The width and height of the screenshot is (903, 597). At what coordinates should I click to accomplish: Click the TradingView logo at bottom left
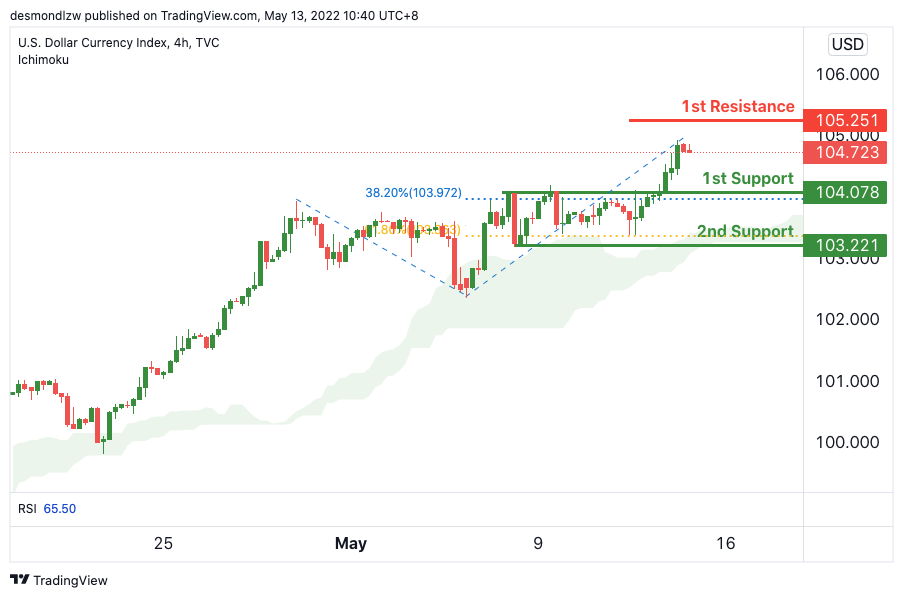pos(59,580)
